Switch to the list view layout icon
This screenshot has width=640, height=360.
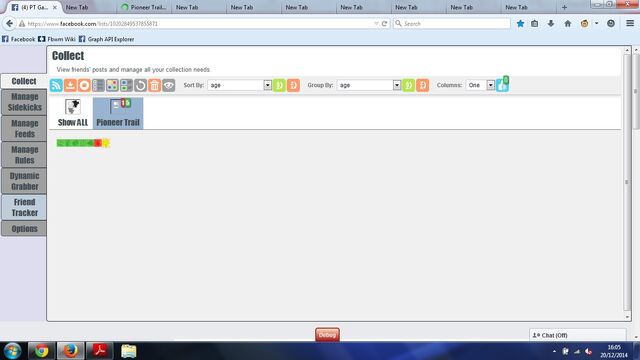pos(98,85)
